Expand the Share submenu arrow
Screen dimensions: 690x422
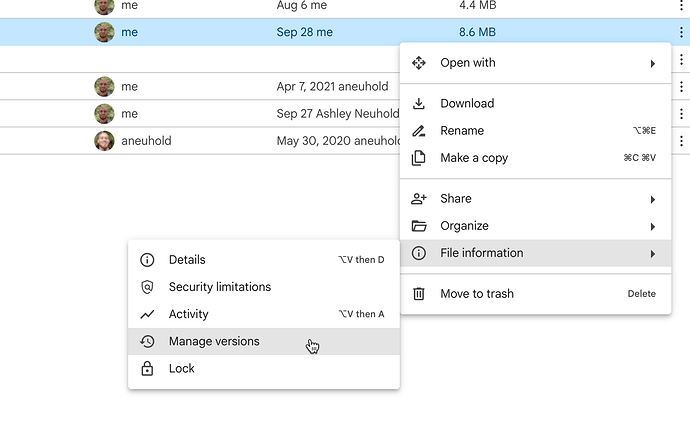653,199
